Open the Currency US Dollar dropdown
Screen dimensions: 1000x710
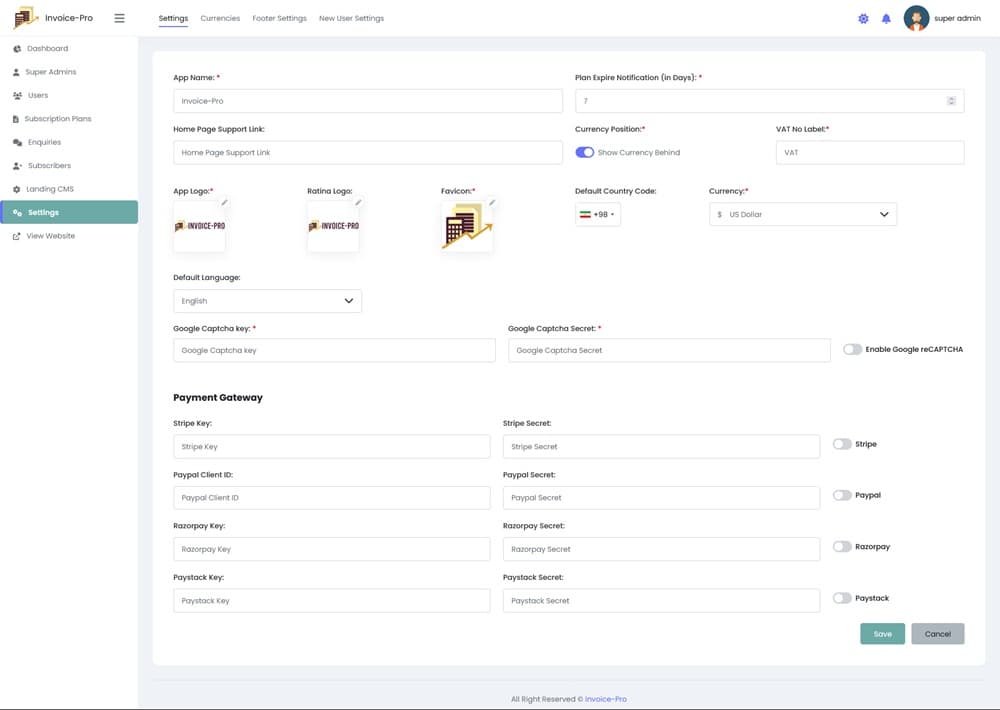click(803, 215)
